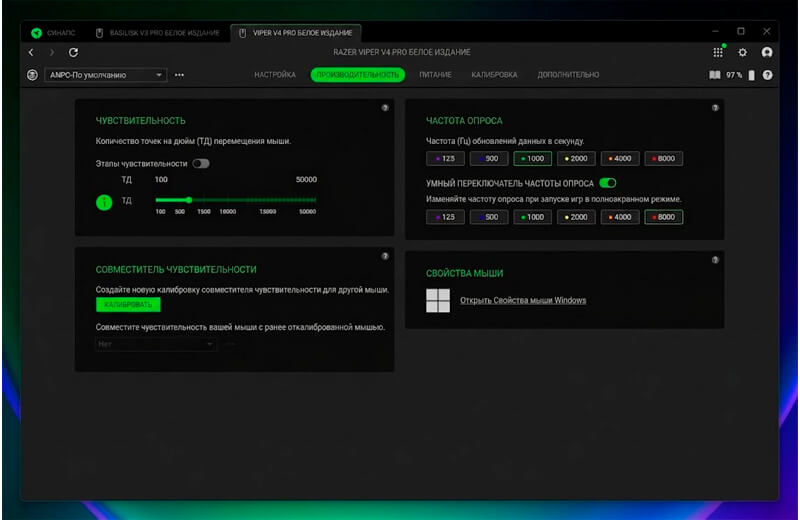The height and width of the screenshot is (520, 800).
Task: Show help for the СОВМЕСТИТЕЛЬ ЧУВСТВИТЕЛЬНОСТИ panel
Action: pos(385,256)
